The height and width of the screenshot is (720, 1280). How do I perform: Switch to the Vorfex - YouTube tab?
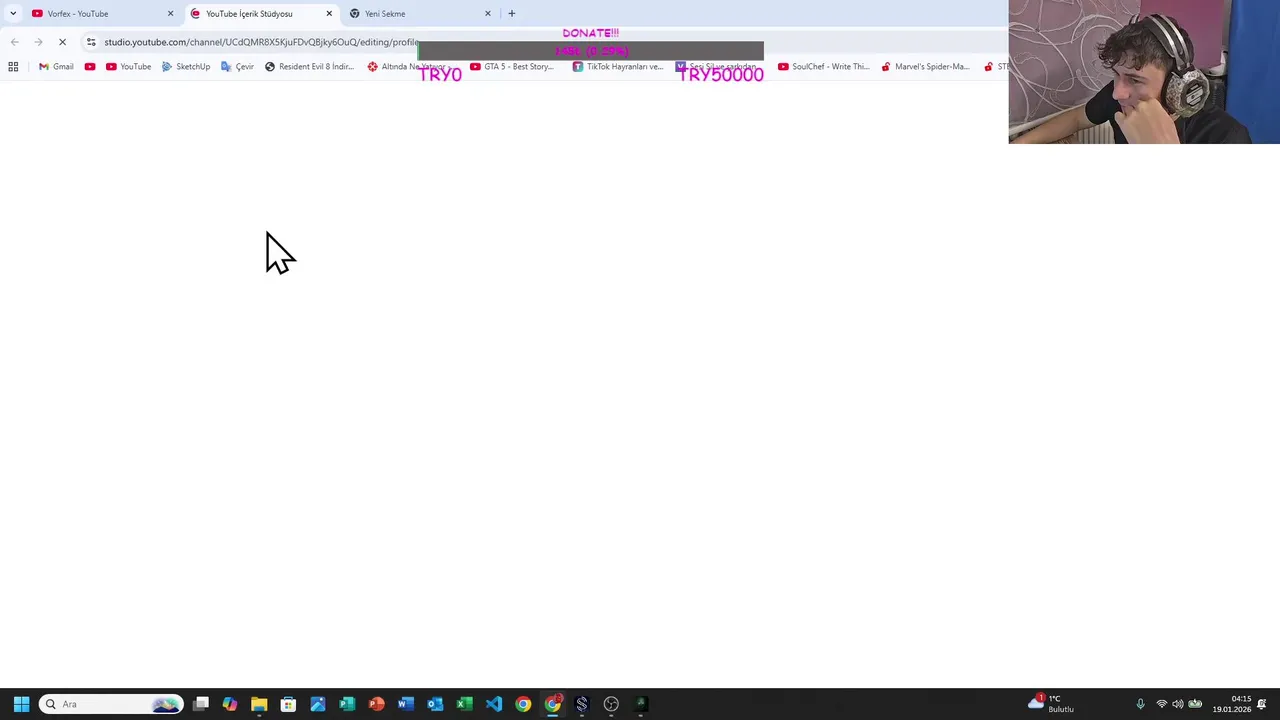pyautogui.click(x=100, y=13)
